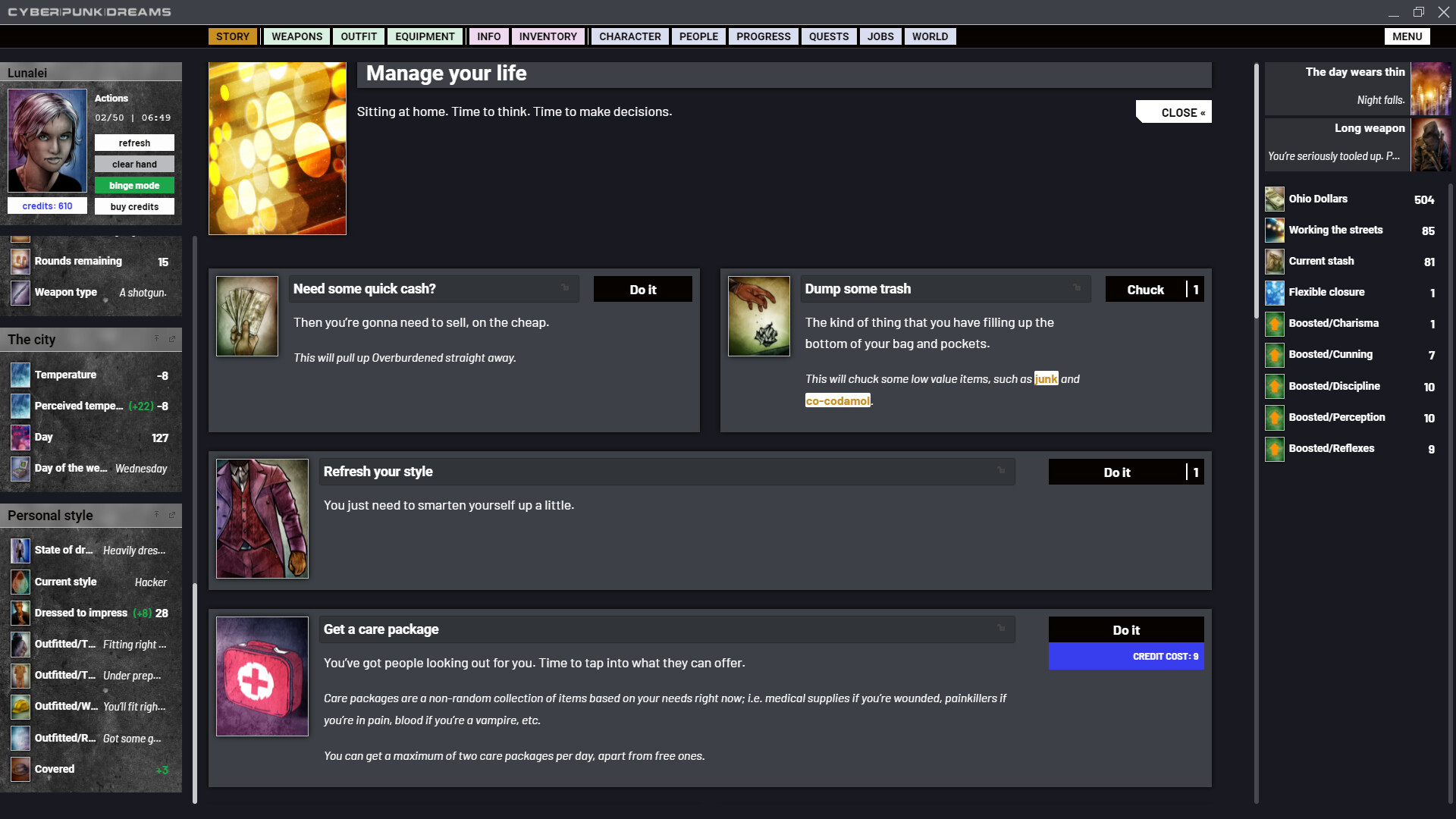Viewport: 1456px width, 819px height.
Task: Click the Temperature weather icon
Action: pos(20,375)
